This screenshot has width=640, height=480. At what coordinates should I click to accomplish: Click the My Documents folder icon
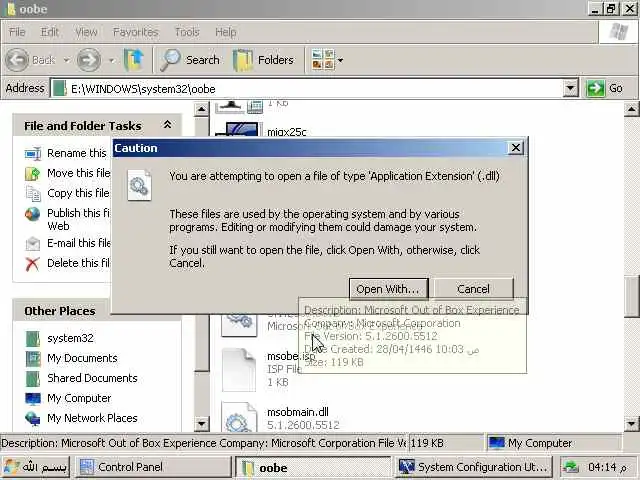click(x=33, y=358)
